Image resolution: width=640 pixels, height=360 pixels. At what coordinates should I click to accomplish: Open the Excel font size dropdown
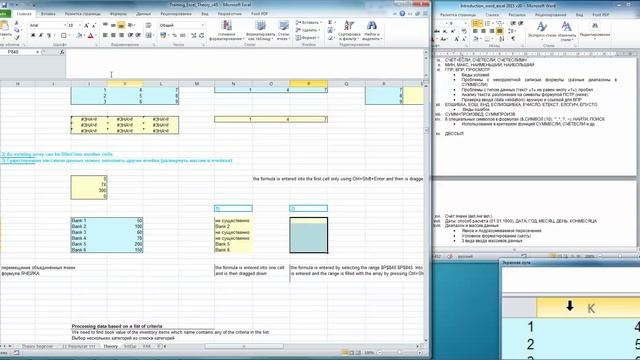click(80, 25)
